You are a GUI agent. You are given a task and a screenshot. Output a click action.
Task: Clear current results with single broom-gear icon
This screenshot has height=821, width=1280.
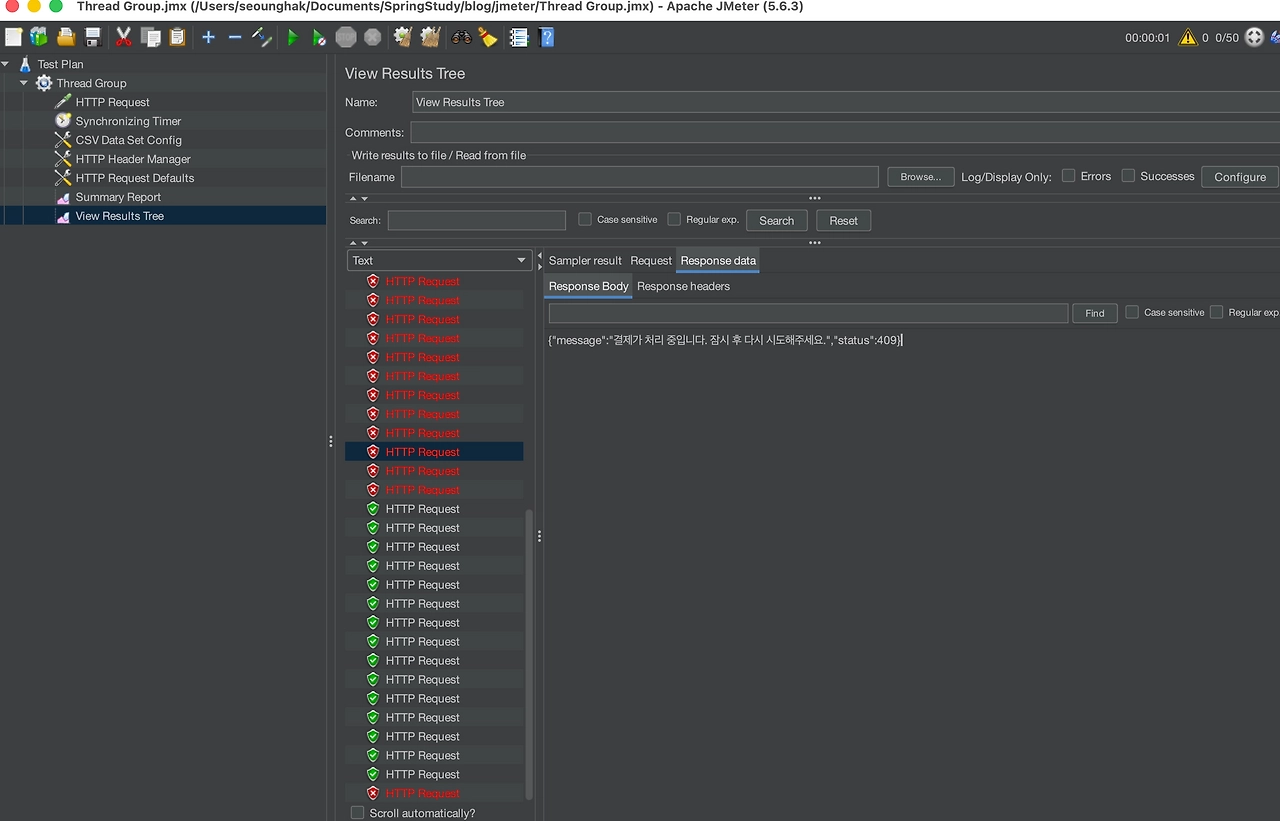click(x=403, y=37)
